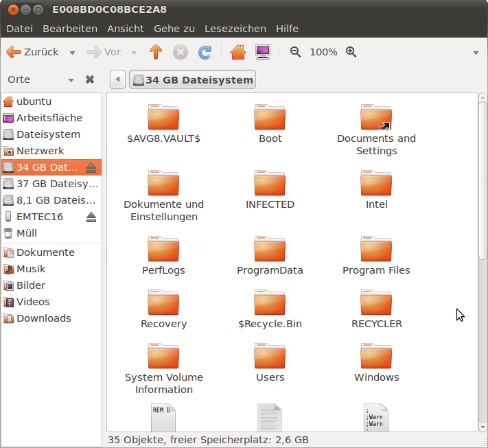Screen dimensions: 488x448
Task: Select the System Volume Information folder
Action: click(x=163, y=369)
